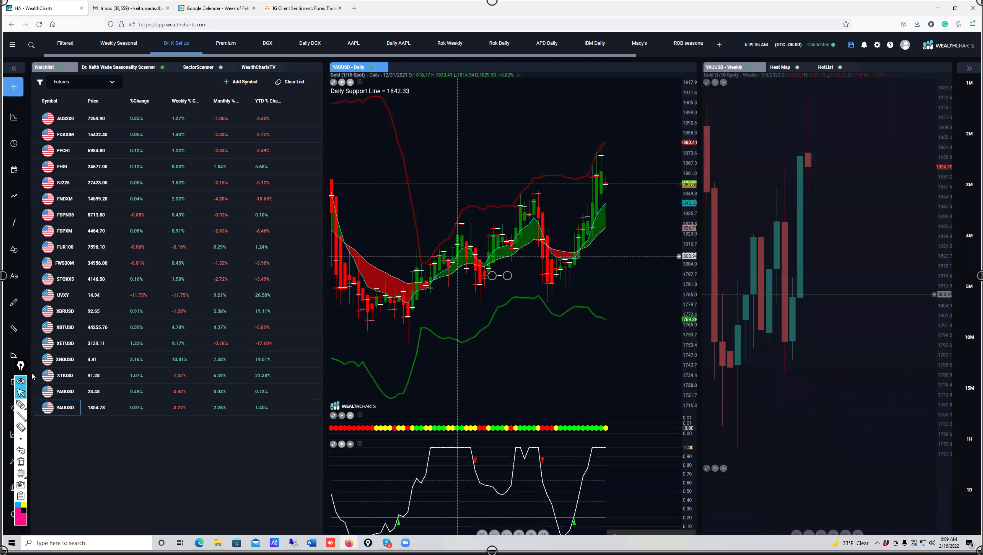
Task: Select the UVXY row in watchlist
Action: [179, 295]
